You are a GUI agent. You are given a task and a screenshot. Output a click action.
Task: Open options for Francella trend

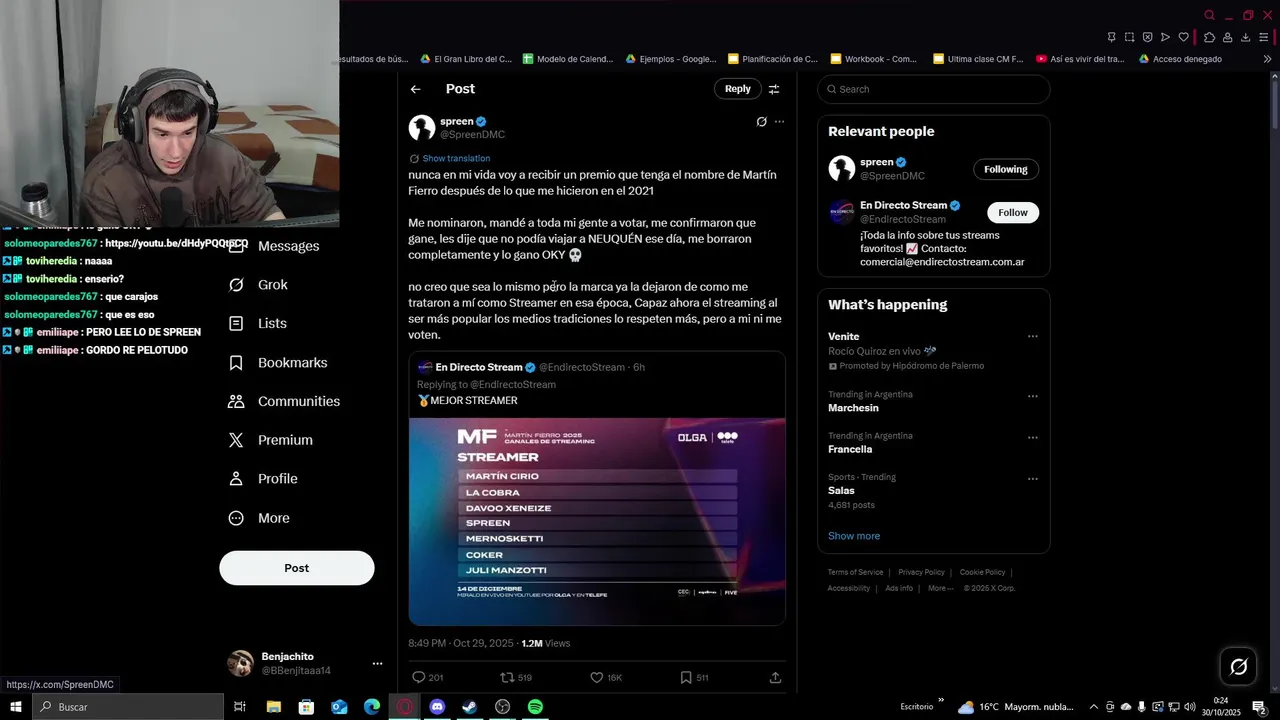1032,437
